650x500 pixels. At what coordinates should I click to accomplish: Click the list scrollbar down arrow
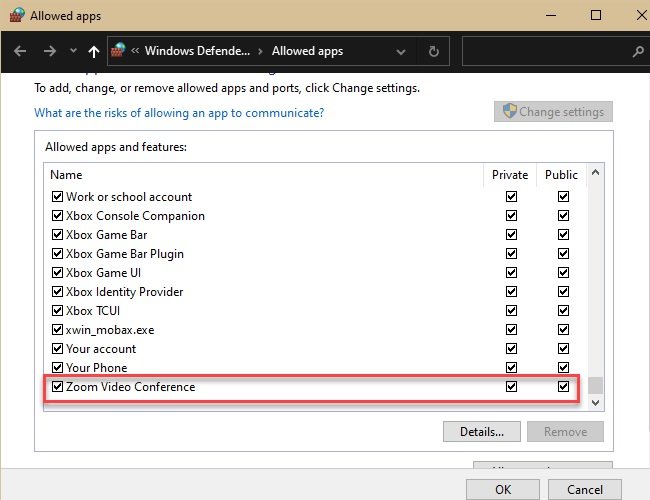click(595, 403)
